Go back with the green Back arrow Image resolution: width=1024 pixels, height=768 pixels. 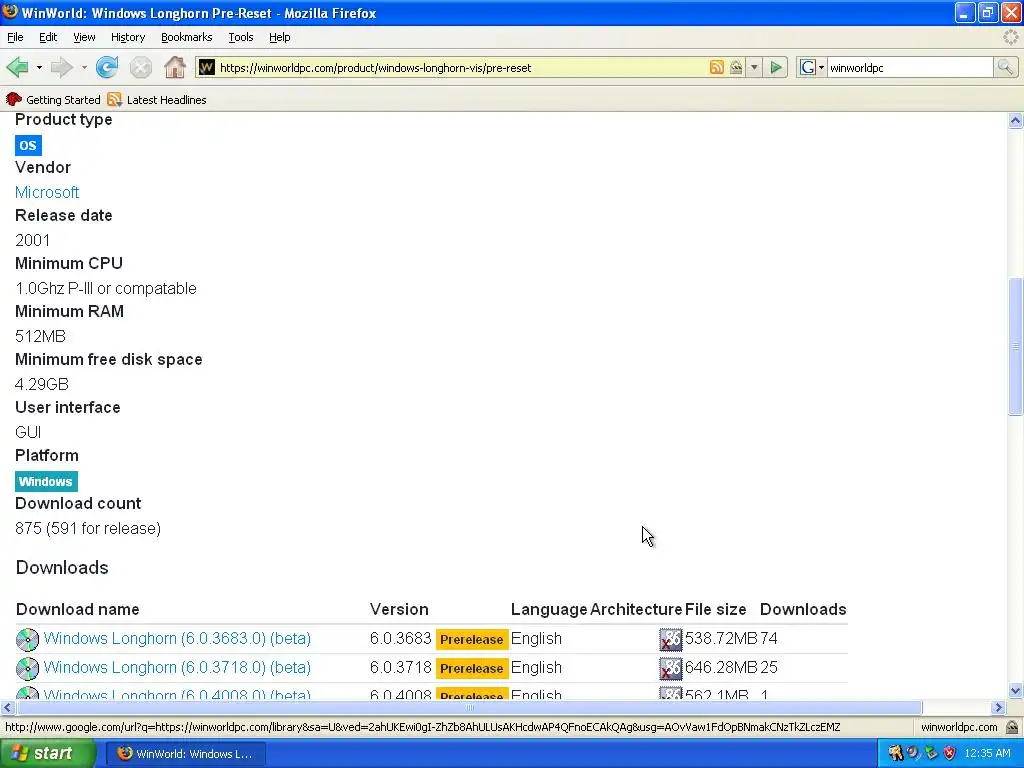tap(18, 67)
